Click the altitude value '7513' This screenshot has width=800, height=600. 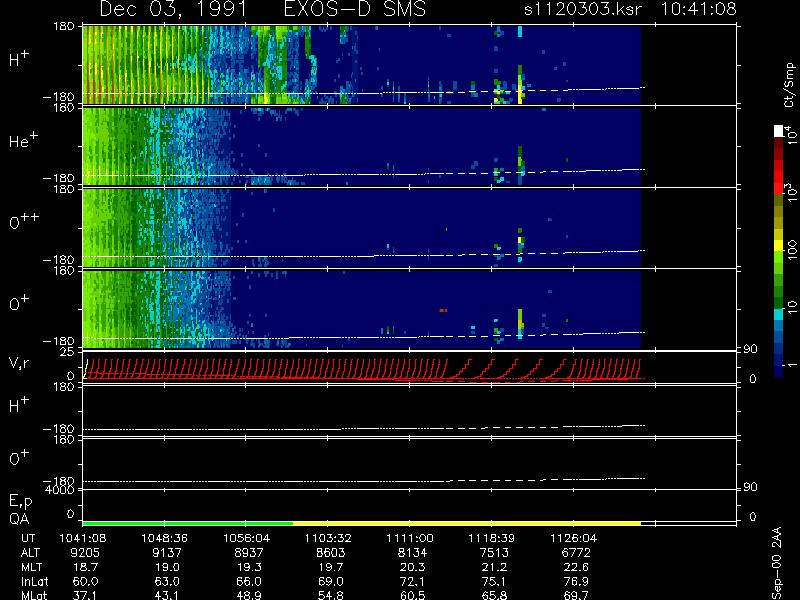(494, 553)
